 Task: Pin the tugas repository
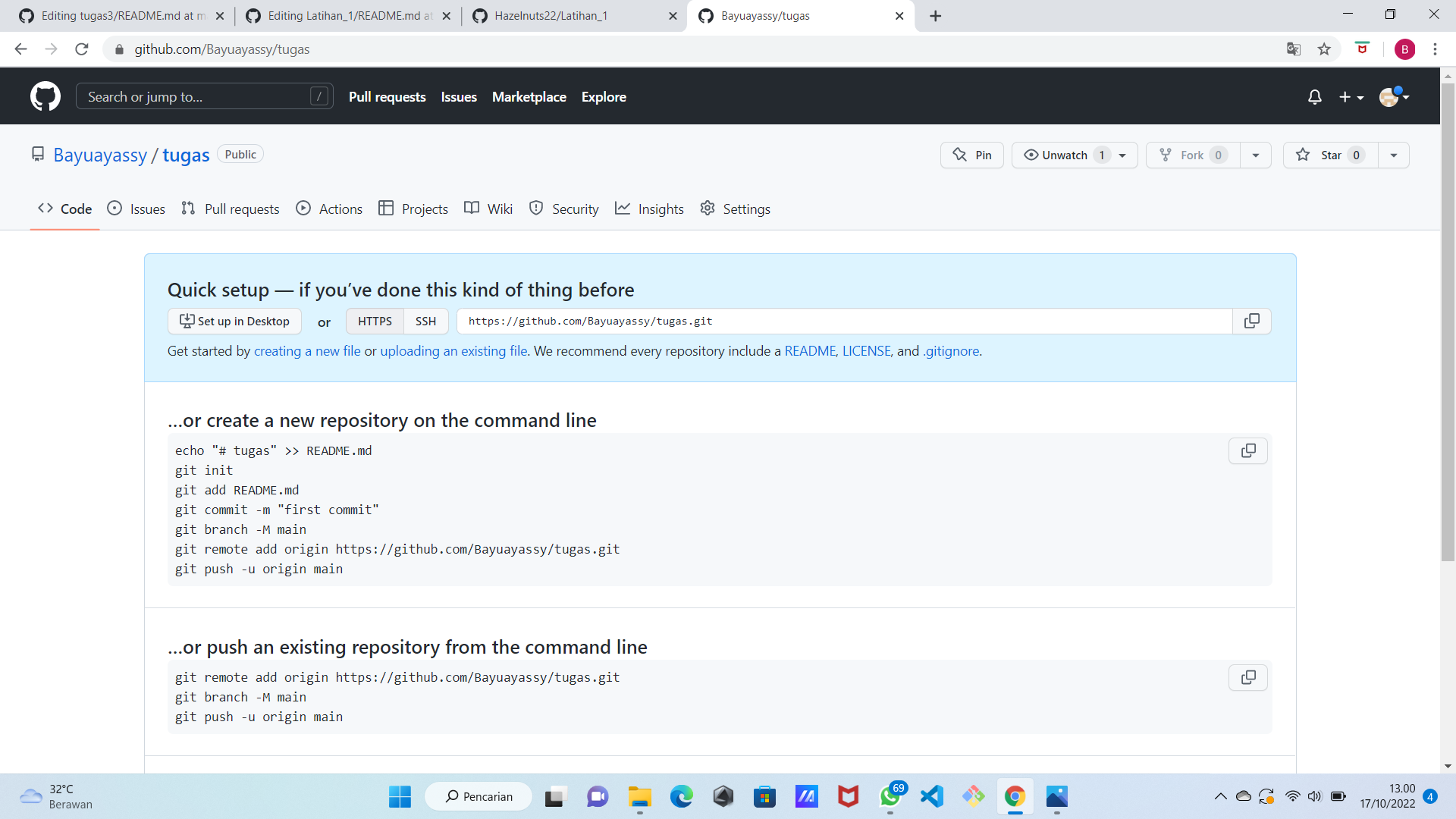coord(971,155)
